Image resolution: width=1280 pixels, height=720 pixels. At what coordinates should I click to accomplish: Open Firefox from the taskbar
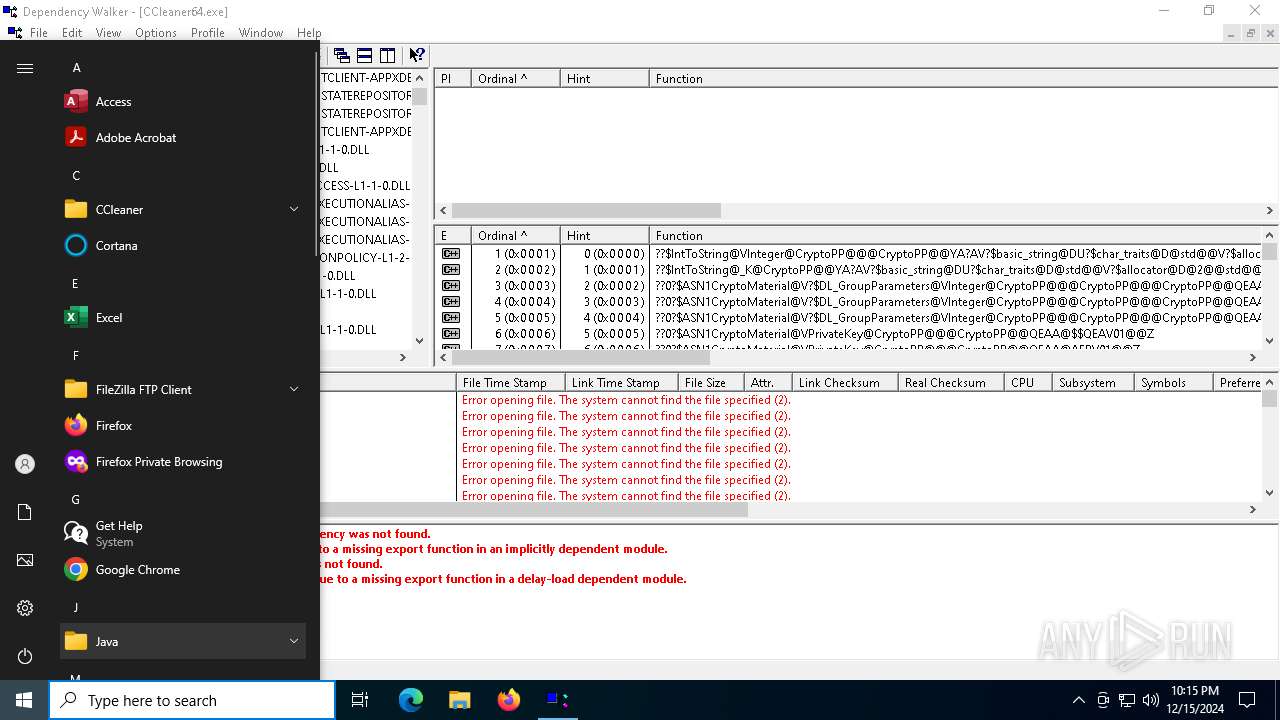tap(508, 700)
